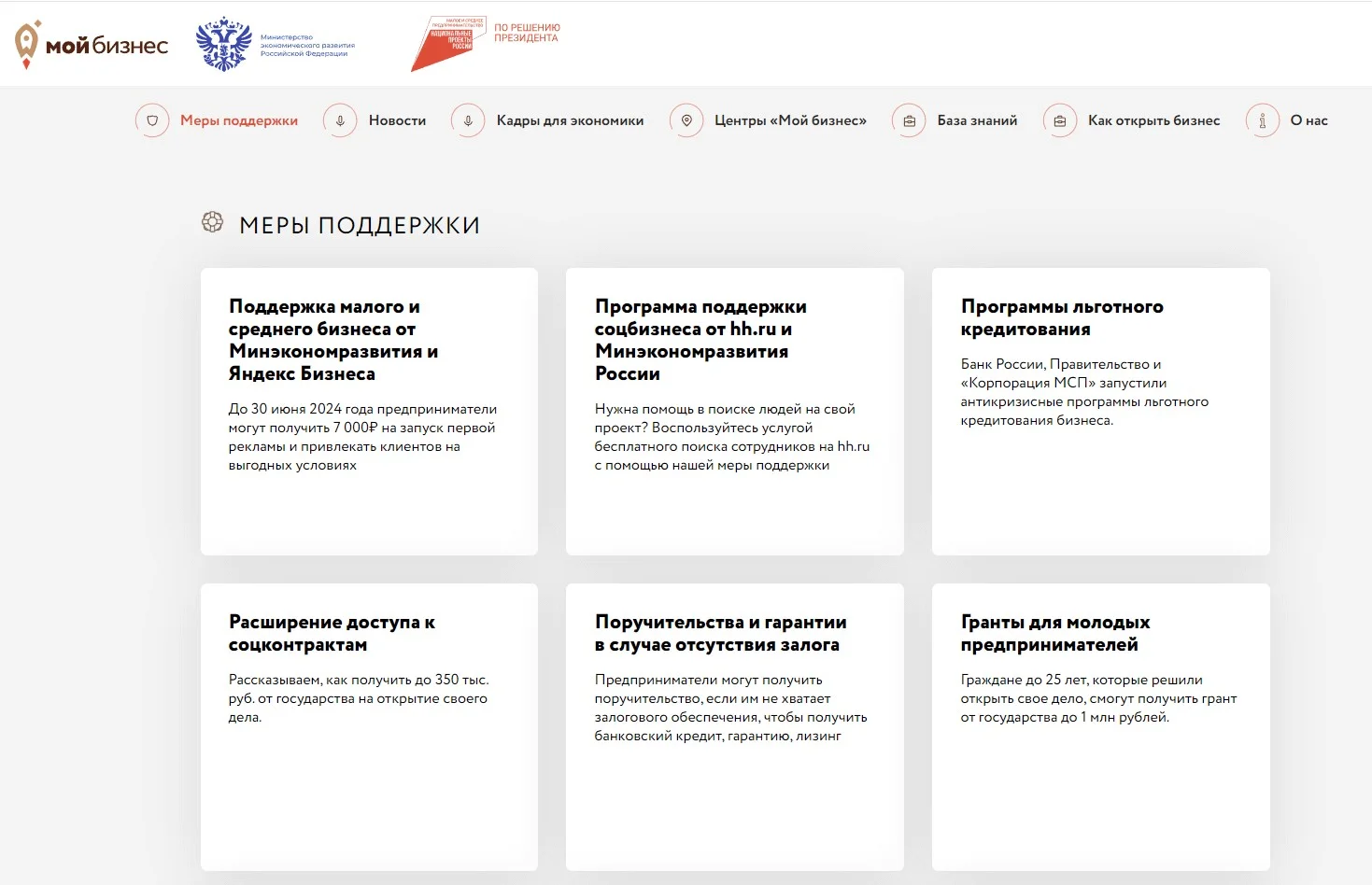Open Поручительства и гарантии card
The image size is (1372, 885).
(x=735, y=727)
